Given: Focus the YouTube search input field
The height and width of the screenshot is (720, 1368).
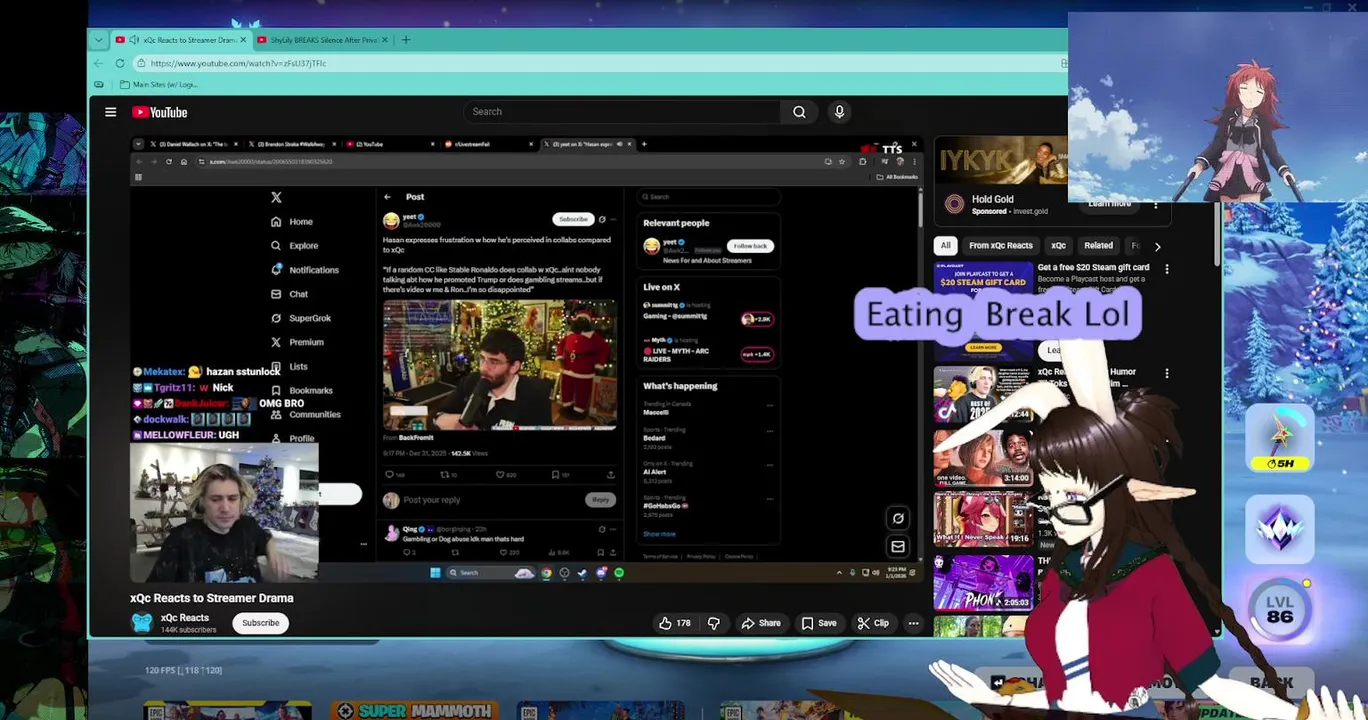Looking at the screenshot, I should (621, 112).
